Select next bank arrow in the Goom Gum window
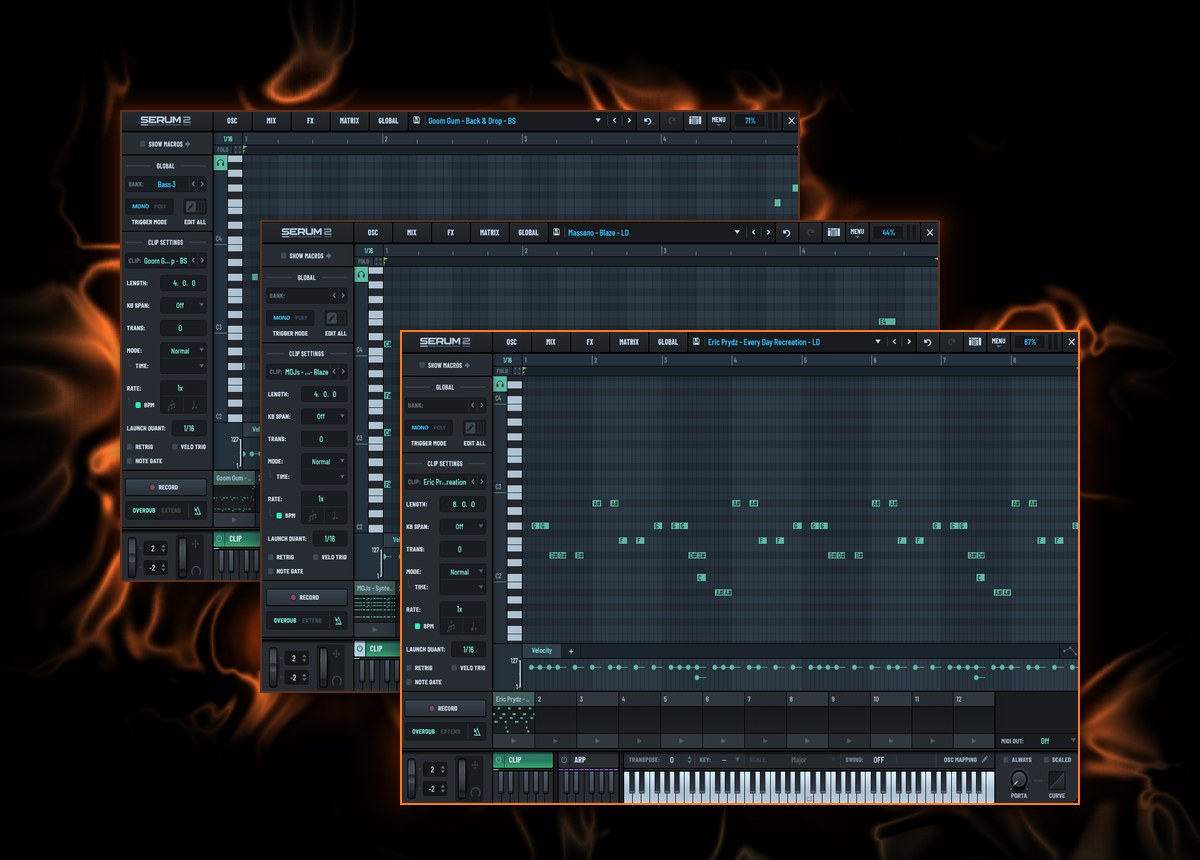The image size is (1200, 860). point(203,184)
